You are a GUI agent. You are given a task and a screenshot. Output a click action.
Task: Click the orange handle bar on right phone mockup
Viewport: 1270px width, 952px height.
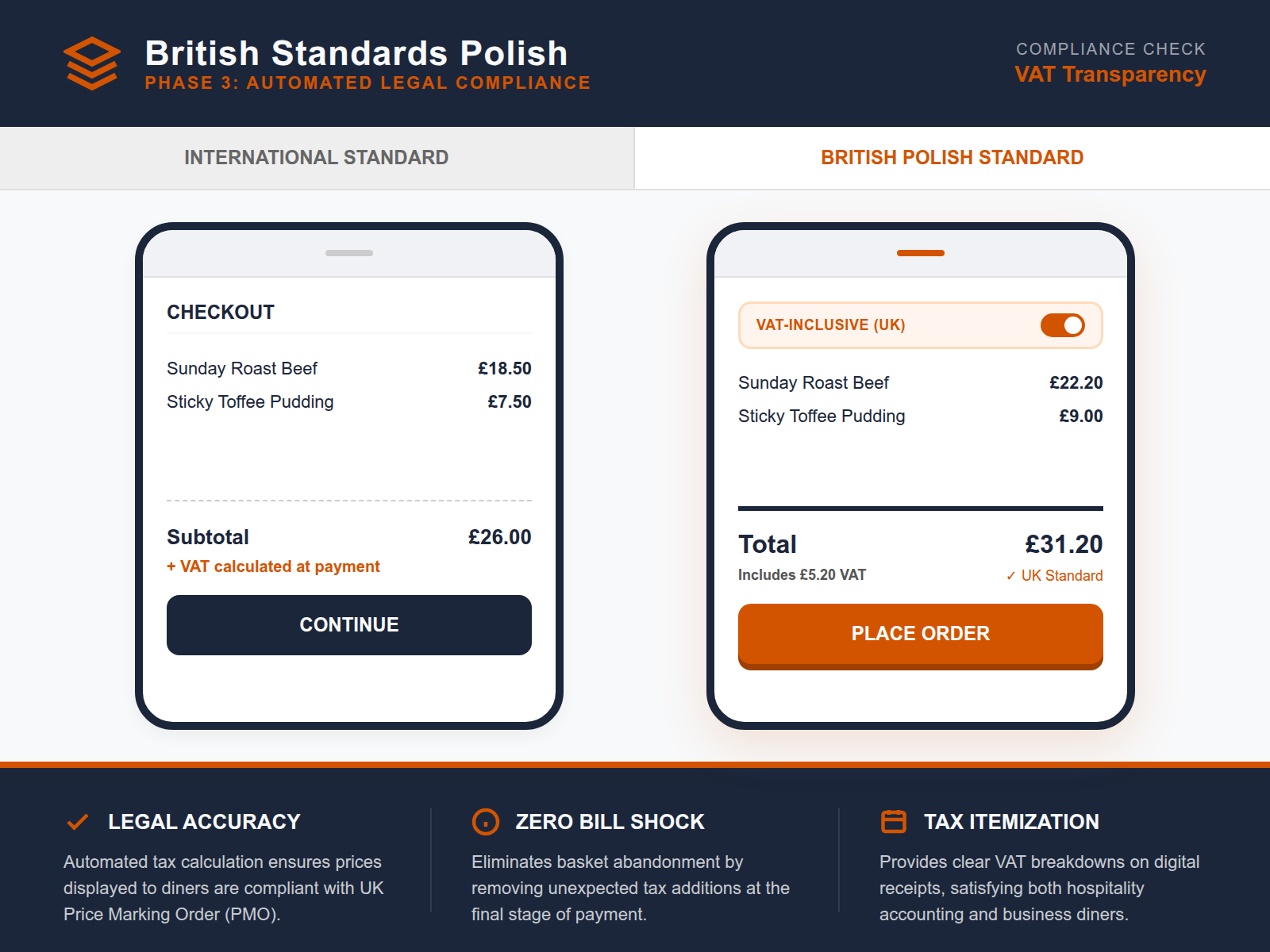tap(920, 253)
